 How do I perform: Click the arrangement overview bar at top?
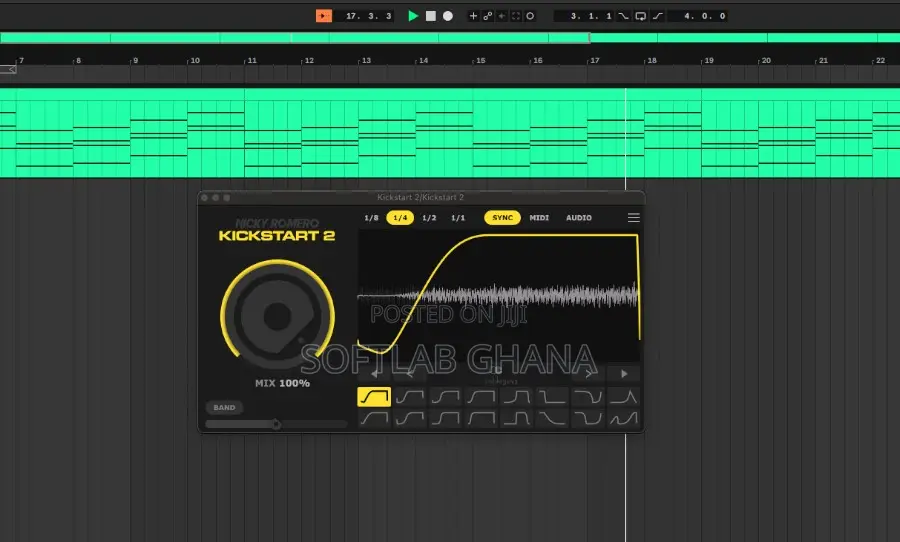(450, 38)
